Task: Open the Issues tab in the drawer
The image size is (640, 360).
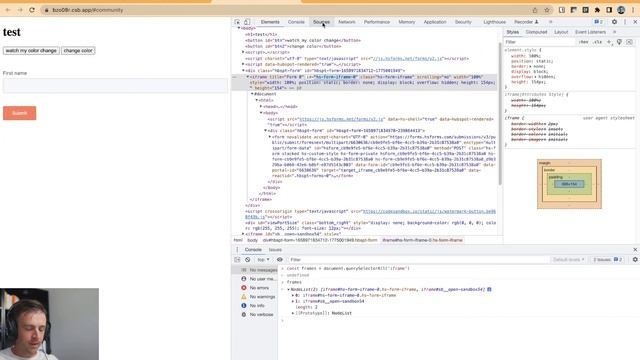Action: pyautogui.click(x=275, y=249)
